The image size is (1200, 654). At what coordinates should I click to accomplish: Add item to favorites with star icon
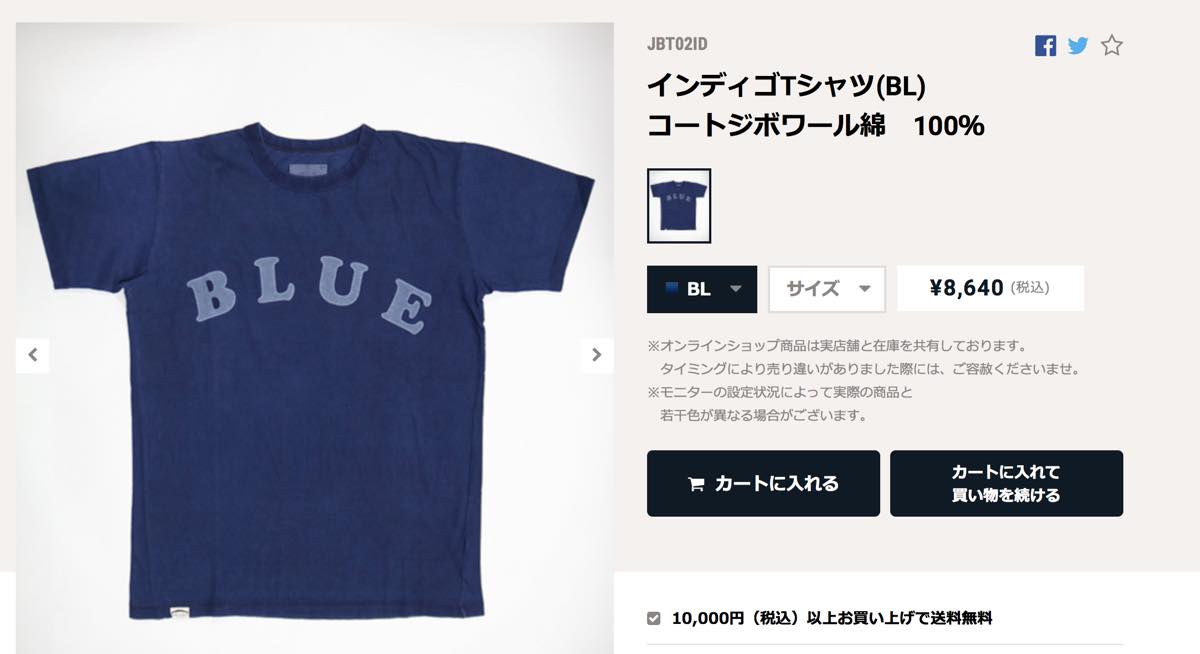pyautogui.click(x=1112, y=45)
